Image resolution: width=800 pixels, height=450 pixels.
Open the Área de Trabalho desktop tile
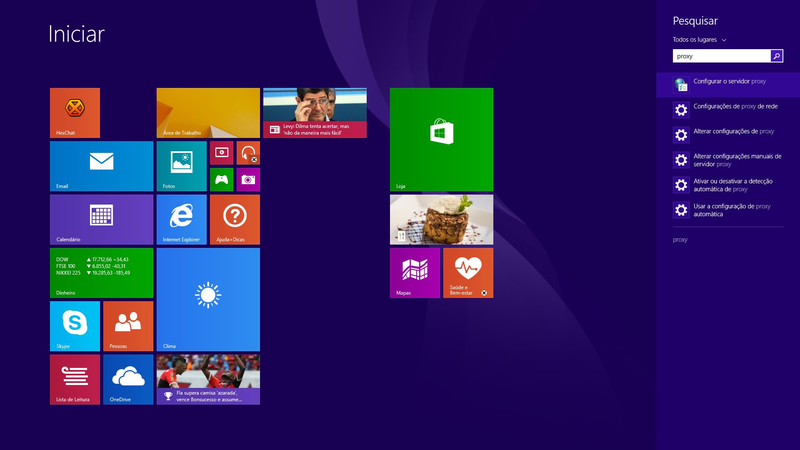(208, 113)
